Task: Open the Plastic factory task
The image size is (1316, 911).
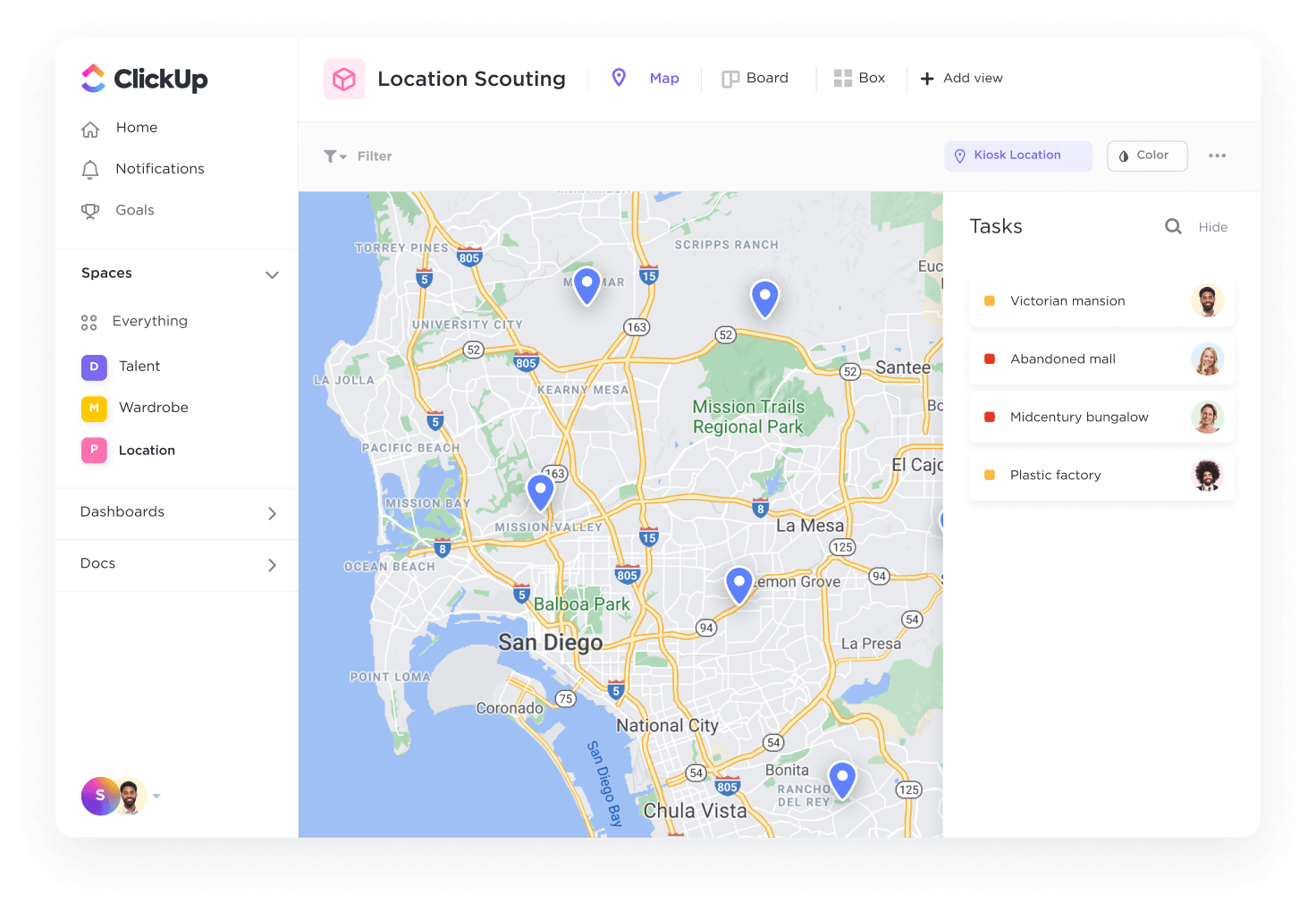Action: 1101,476
